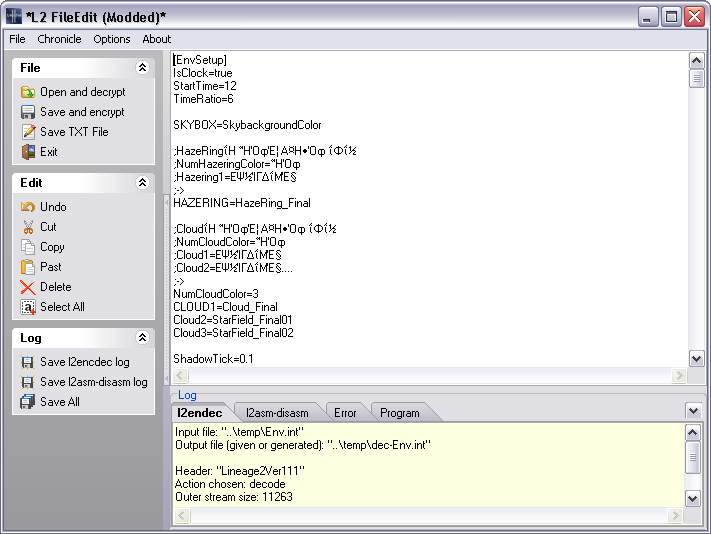Click the Save and encrypt disk icon
Screen dimensions: 711x534
(x=28, y=112)
